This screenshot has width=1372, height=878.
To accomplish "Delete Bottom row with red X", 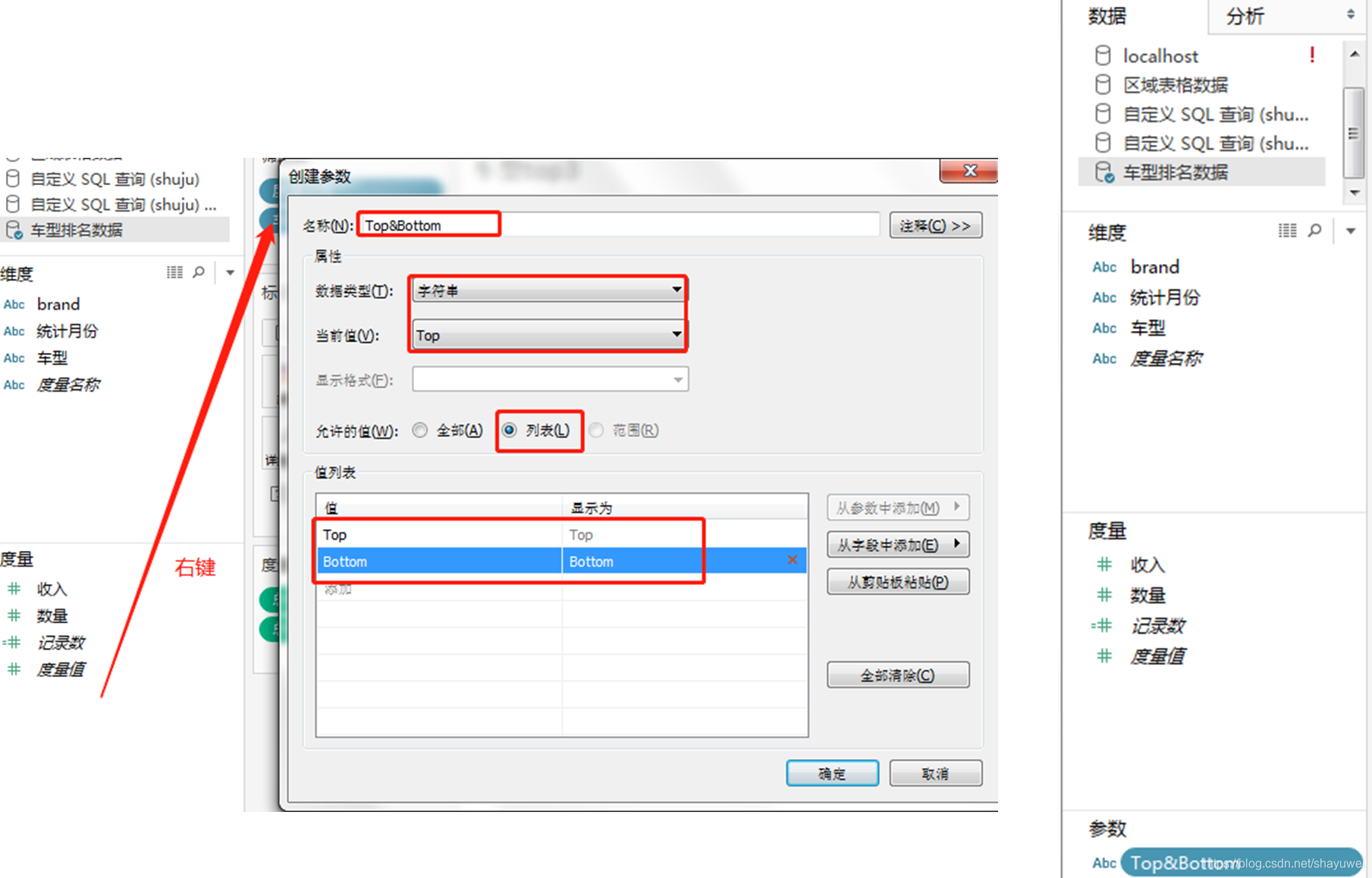I will click(792, 560).
